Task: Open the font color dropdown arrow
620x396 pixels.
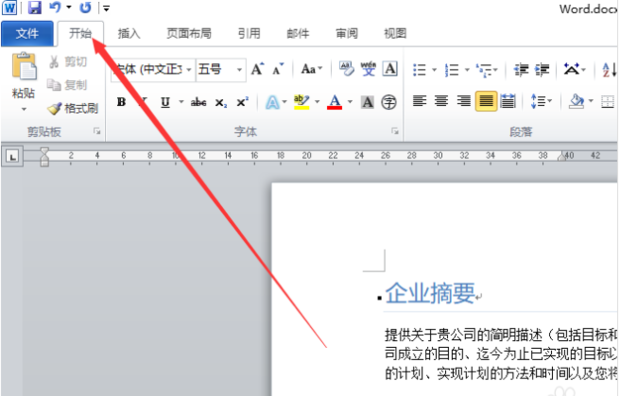Action: pyautogui.click(x=350, y=102)
